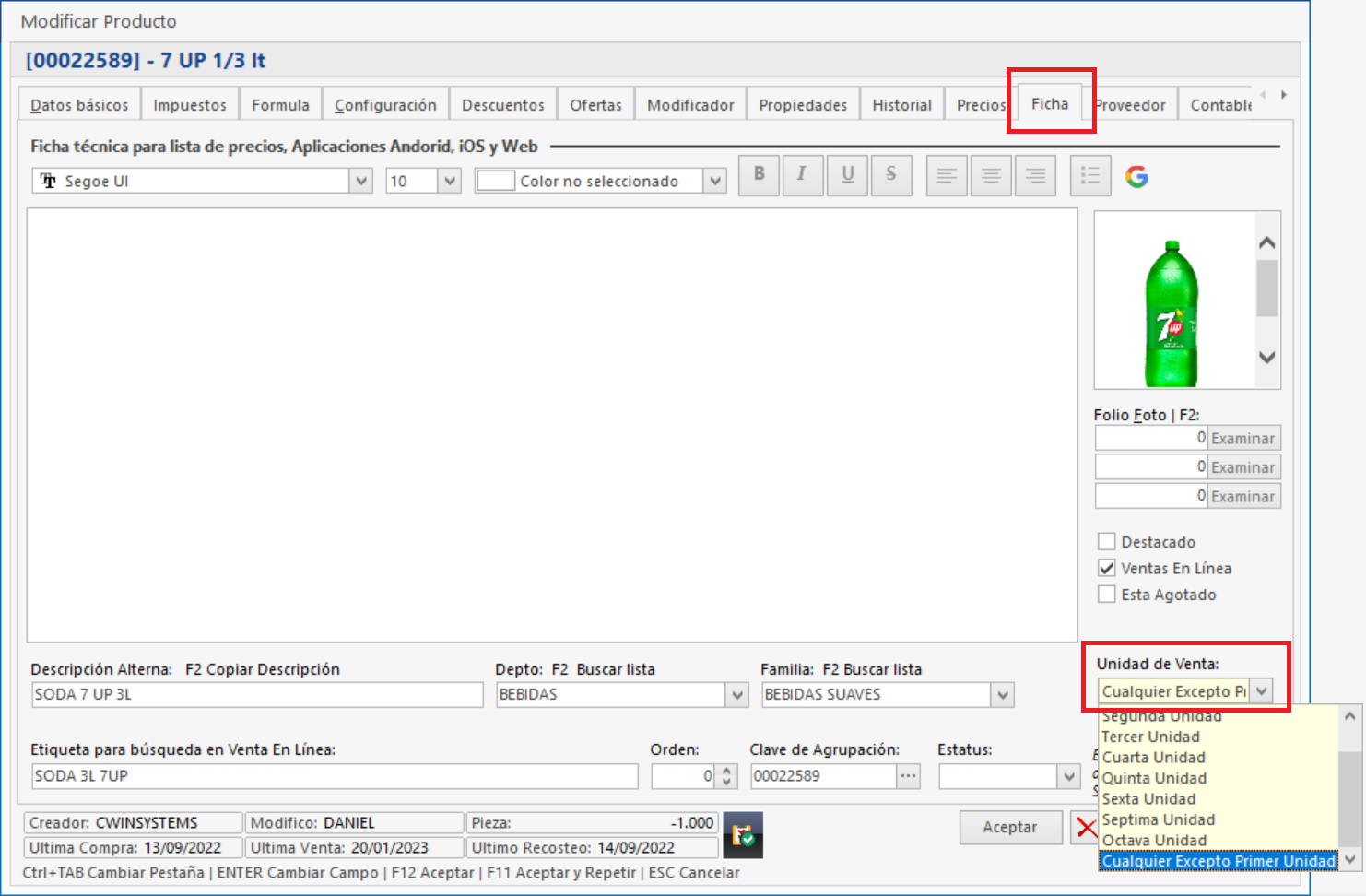Open the Estatus dropdown
This screenshot has height=896, width=1366.
1068,777
